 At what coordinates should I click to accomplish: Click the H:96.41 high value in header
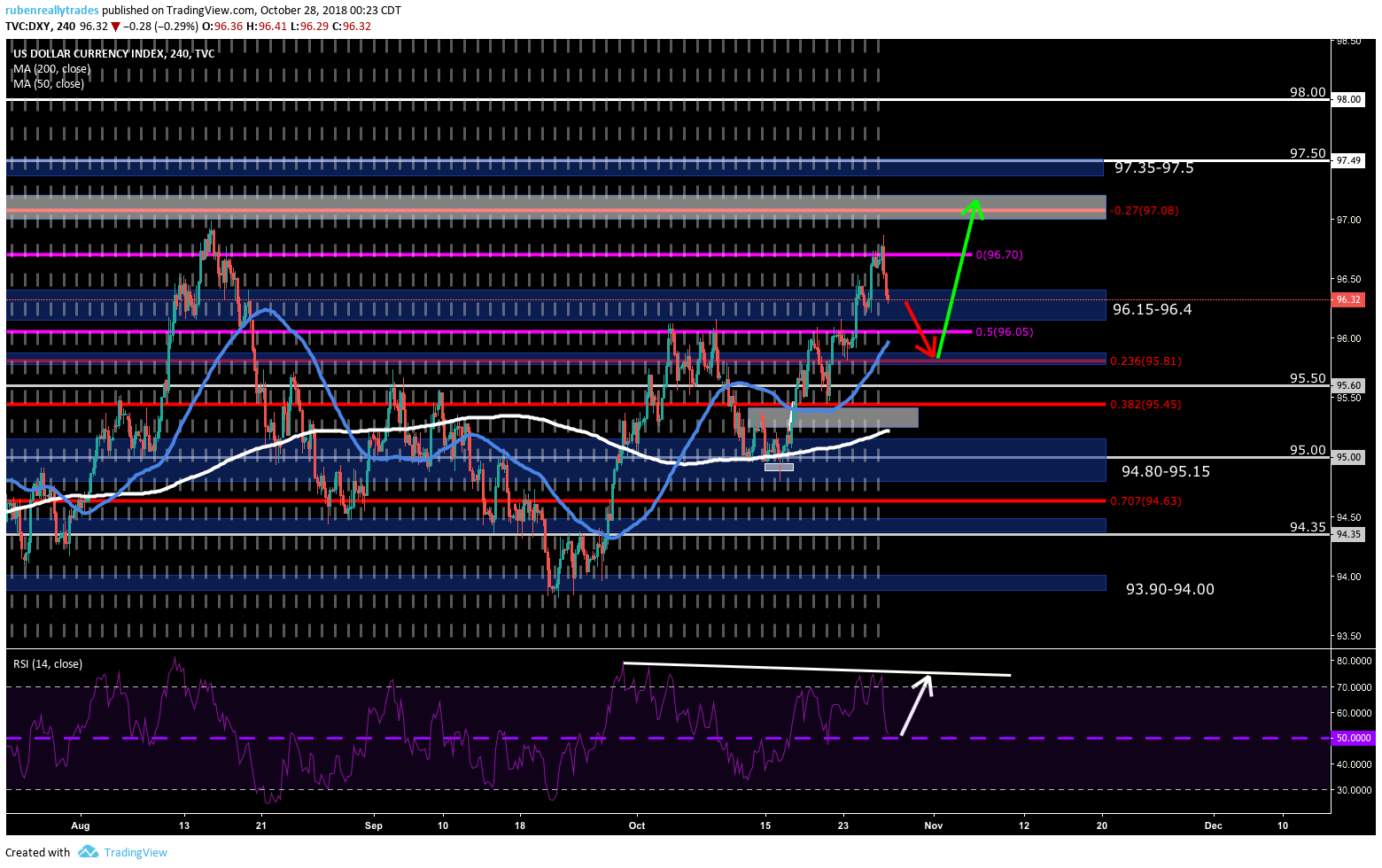pos(266,27)
